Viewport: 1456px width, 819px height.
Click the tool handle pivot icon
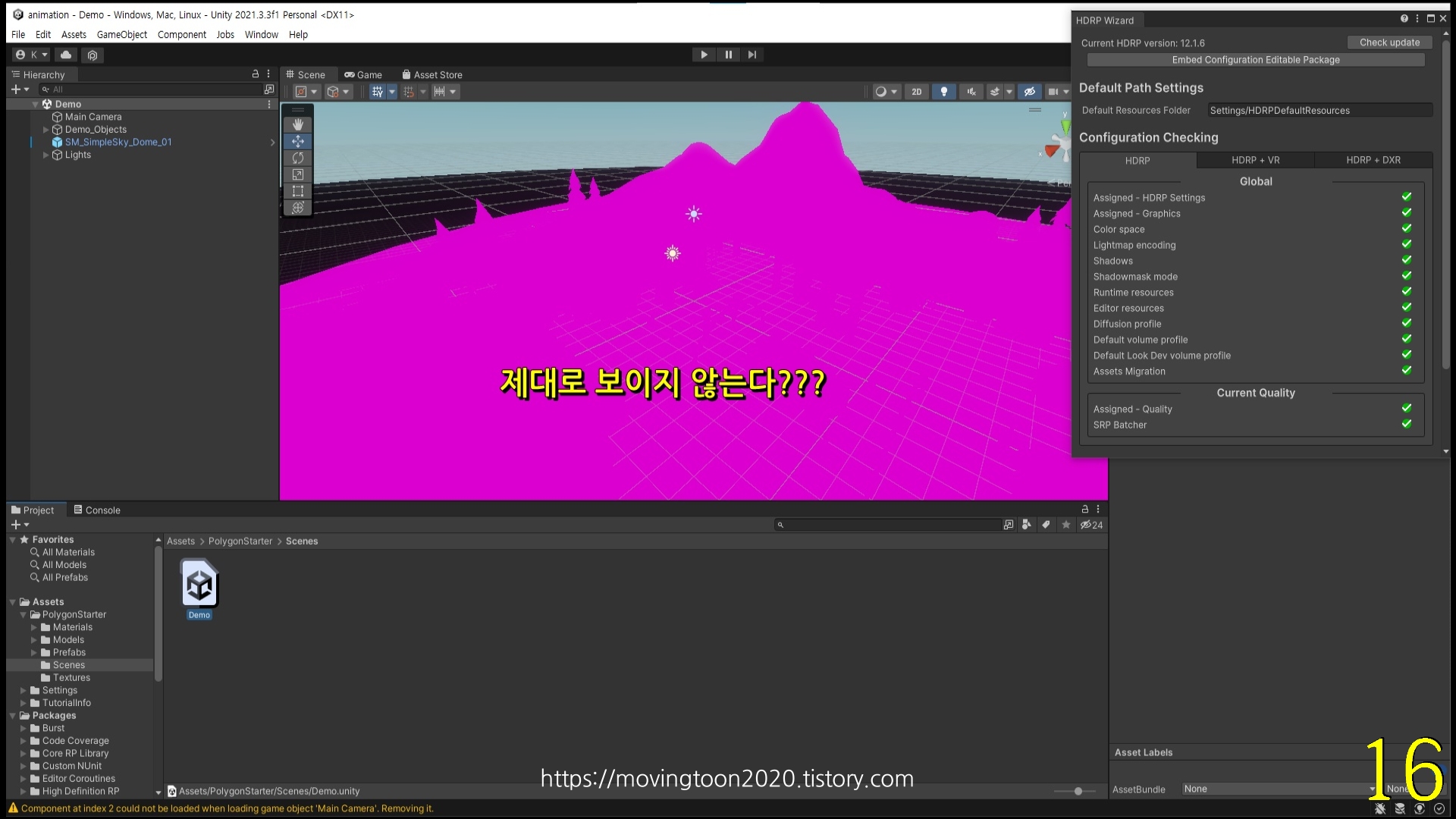[x=306, y=92]
